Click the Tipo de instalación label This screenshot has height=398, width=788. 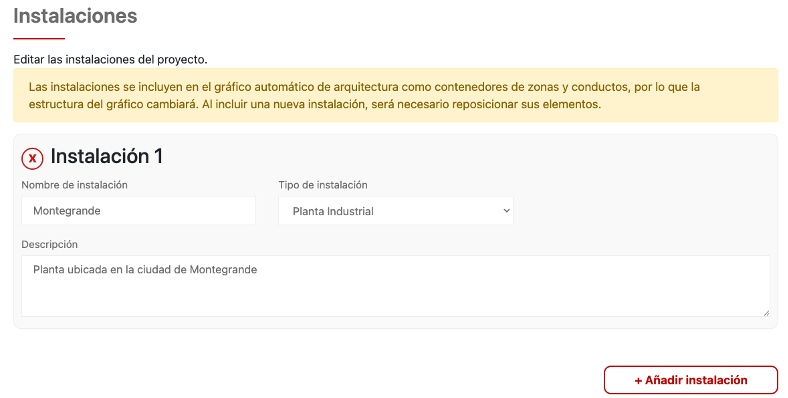[323, 185]
